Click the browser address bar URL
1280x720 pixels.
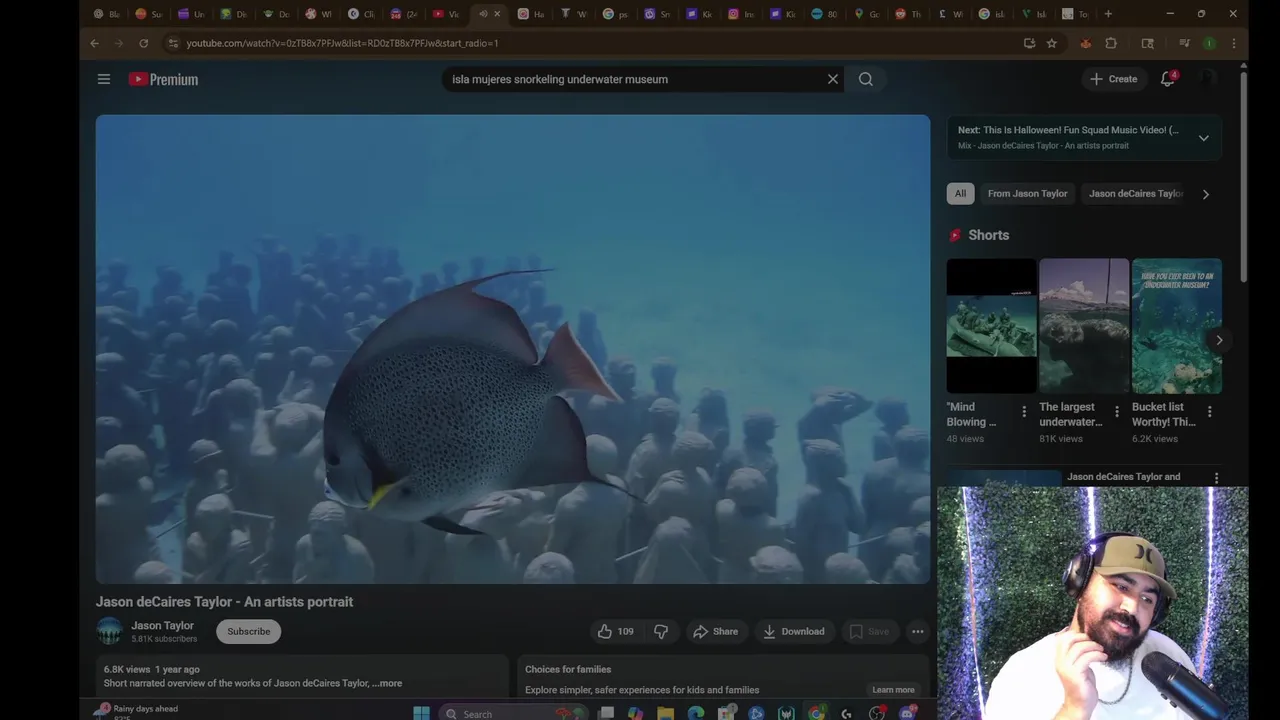coord(342,43)
